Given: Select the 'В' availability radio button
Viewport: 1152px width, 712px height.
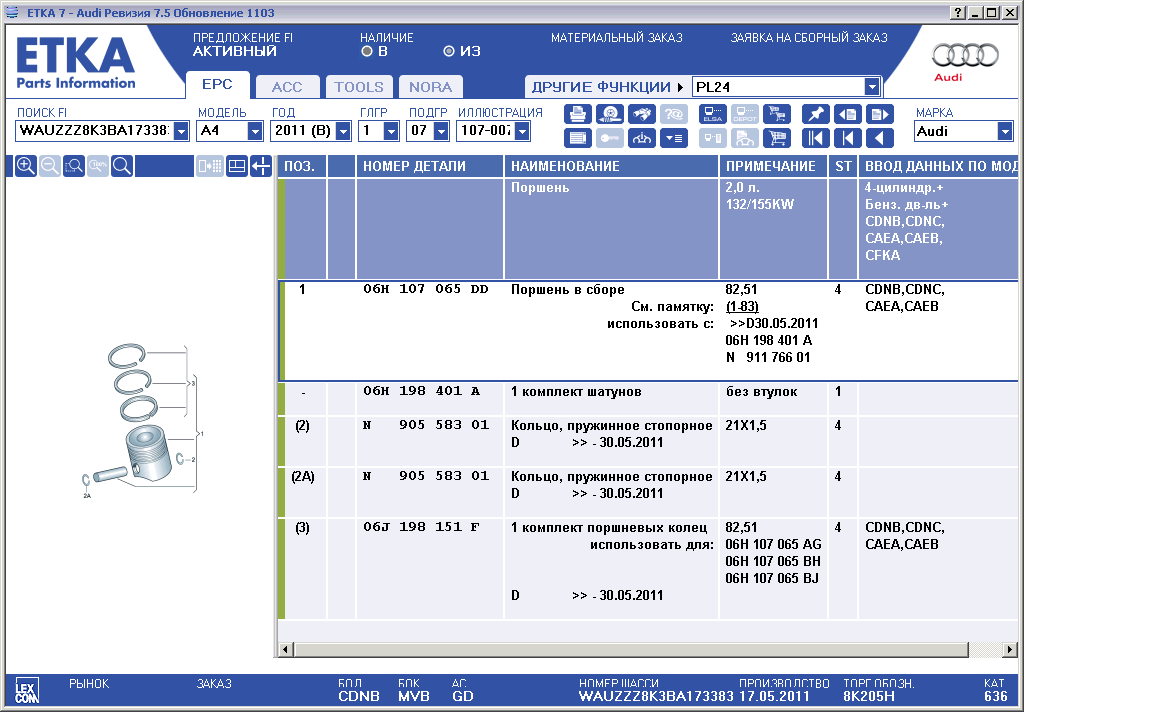Looking at the screenshot, I should (367, 51).
